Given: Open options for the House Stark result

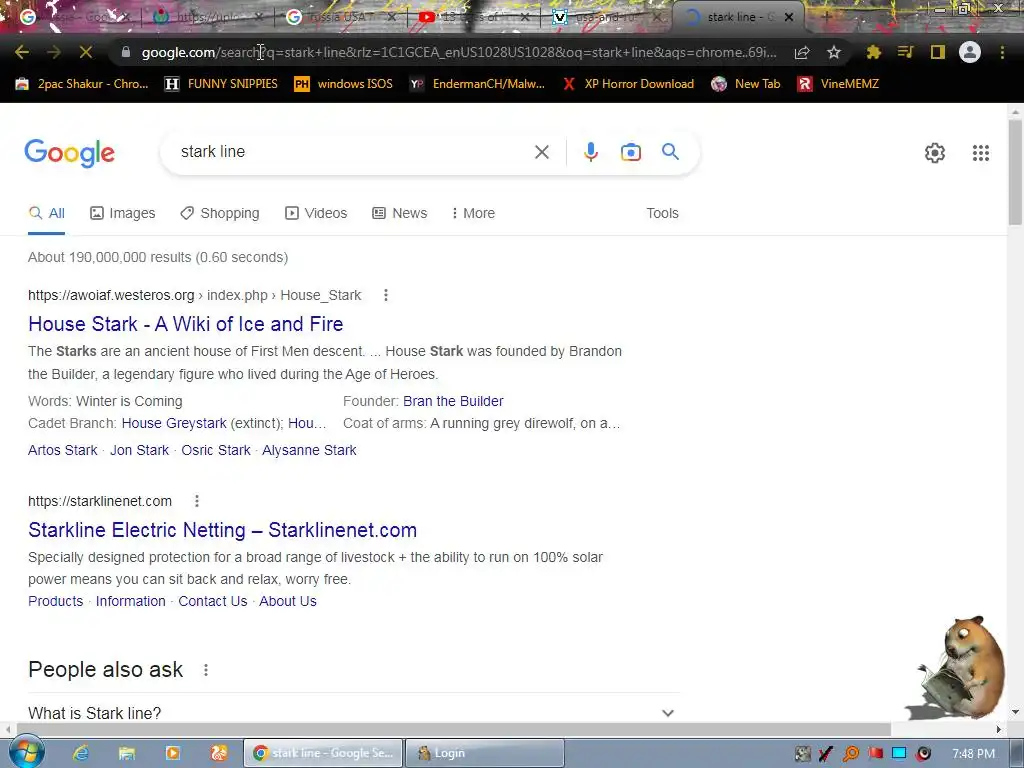Looking at the screenshot, I should point(386,295).
